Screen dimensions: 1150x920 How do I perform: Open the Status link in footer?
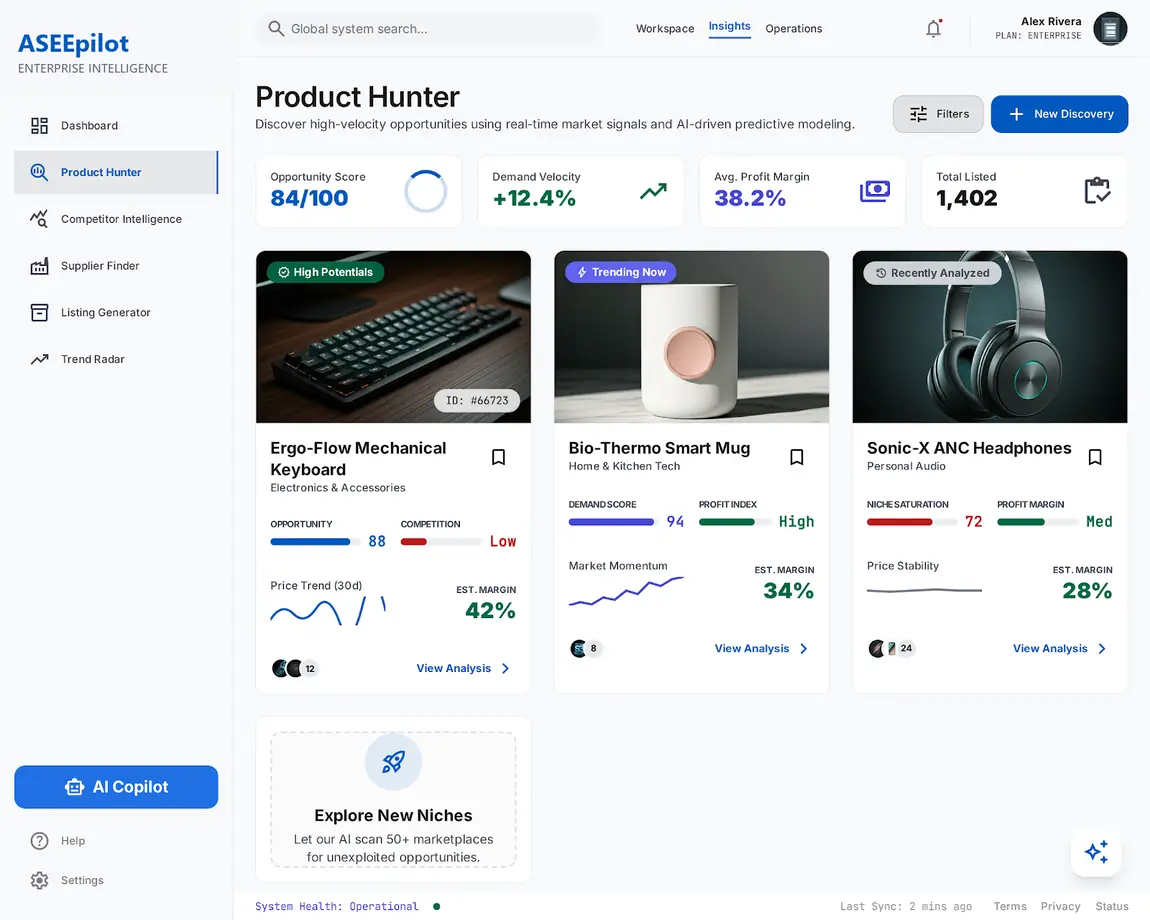tap(1112, 907)
